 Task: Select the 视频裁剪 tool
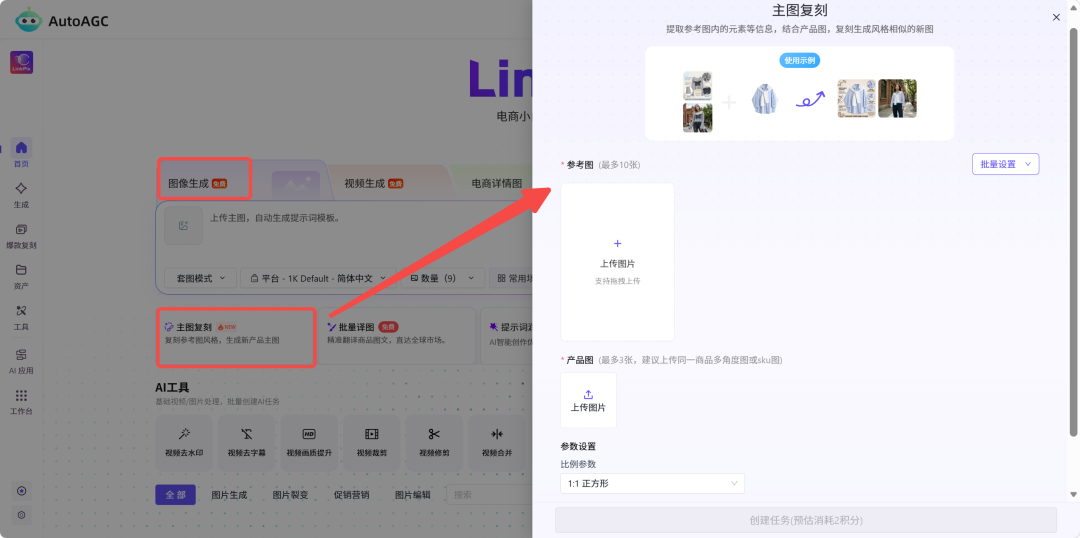point(372,443)
